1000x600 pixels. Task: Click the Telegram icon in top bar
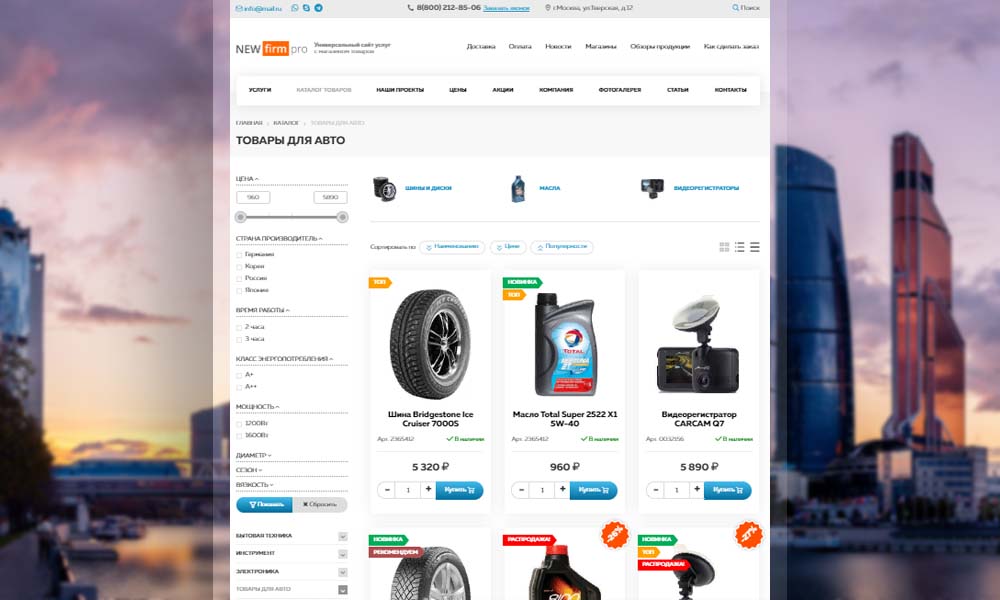[x=318, y=8]
